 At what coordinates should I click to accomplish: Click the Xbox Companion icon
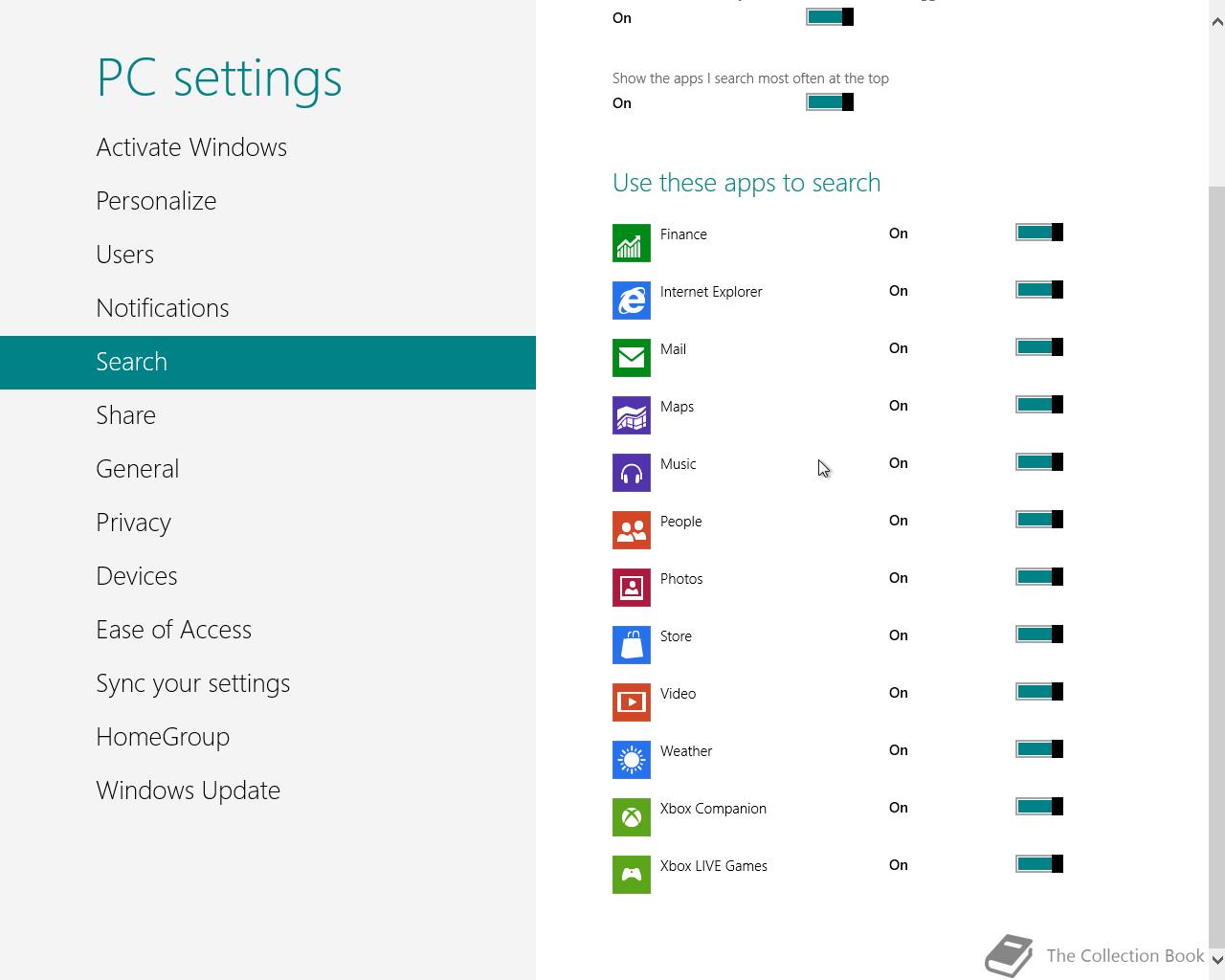[x=632, y=817]
